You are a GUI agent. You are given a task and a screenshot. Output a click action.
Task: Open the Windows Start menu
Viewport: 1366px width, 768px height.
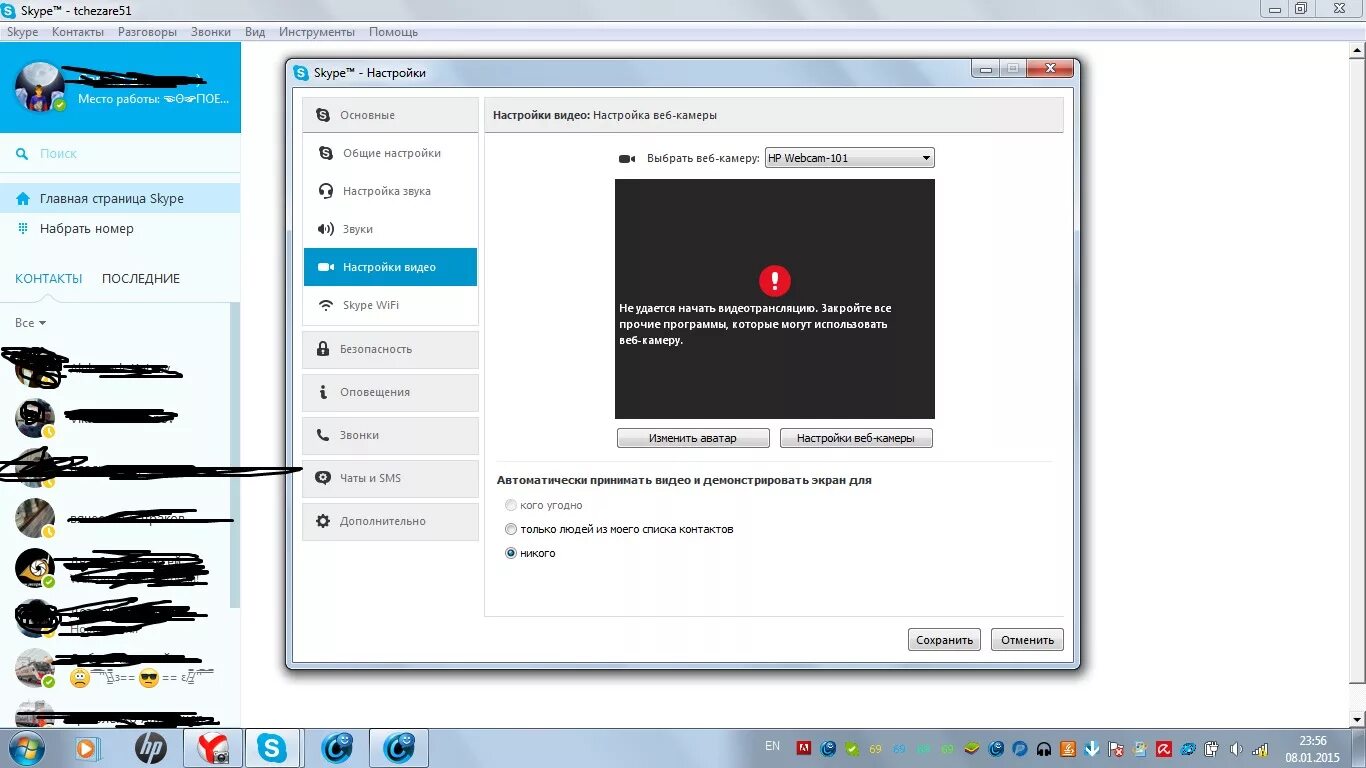point(28,748)
